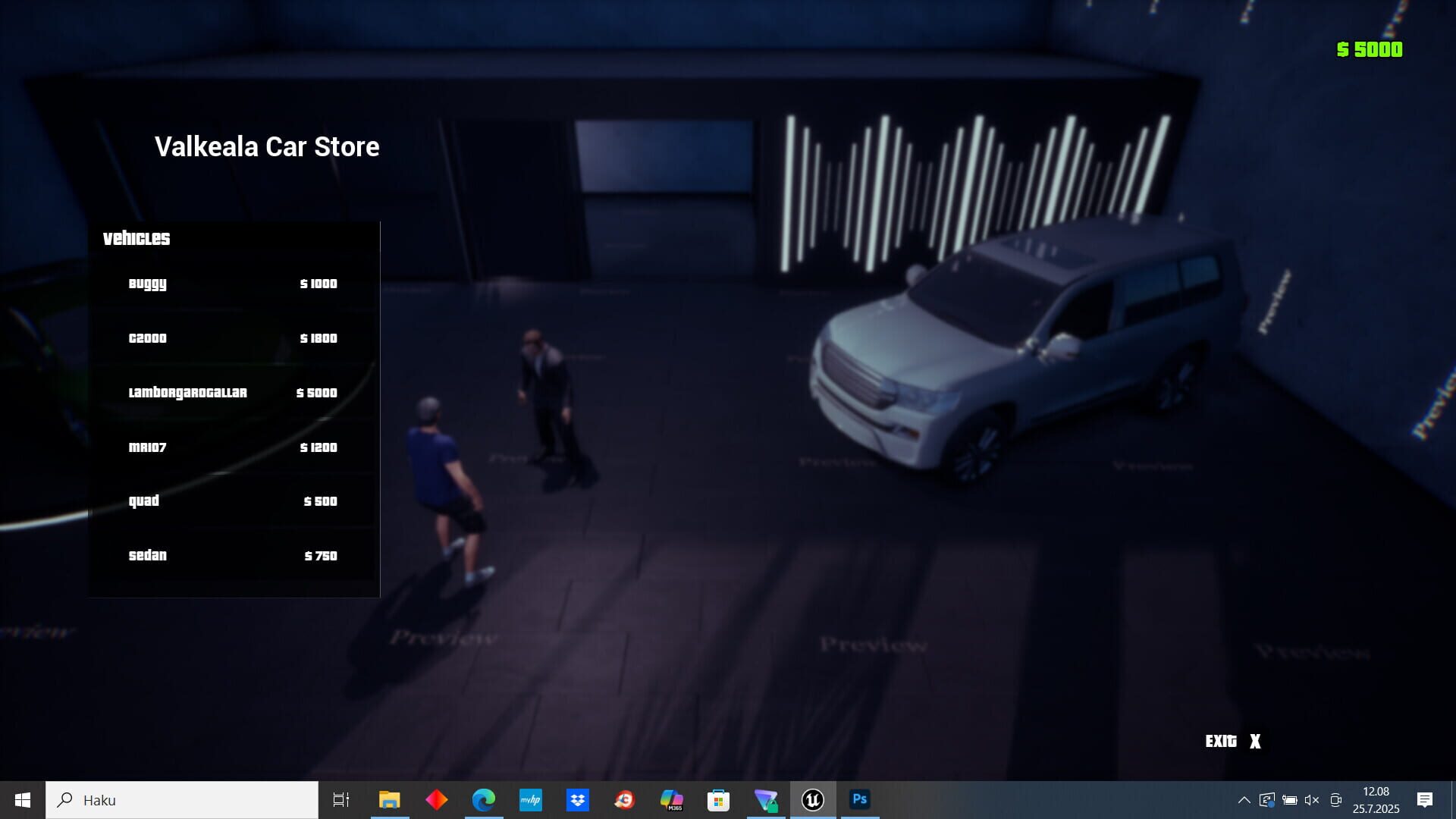This screenshot has width=1456, height=819.
Task: Launch Unreal Engine from the taskbar
Action: (x=812, y=799)
